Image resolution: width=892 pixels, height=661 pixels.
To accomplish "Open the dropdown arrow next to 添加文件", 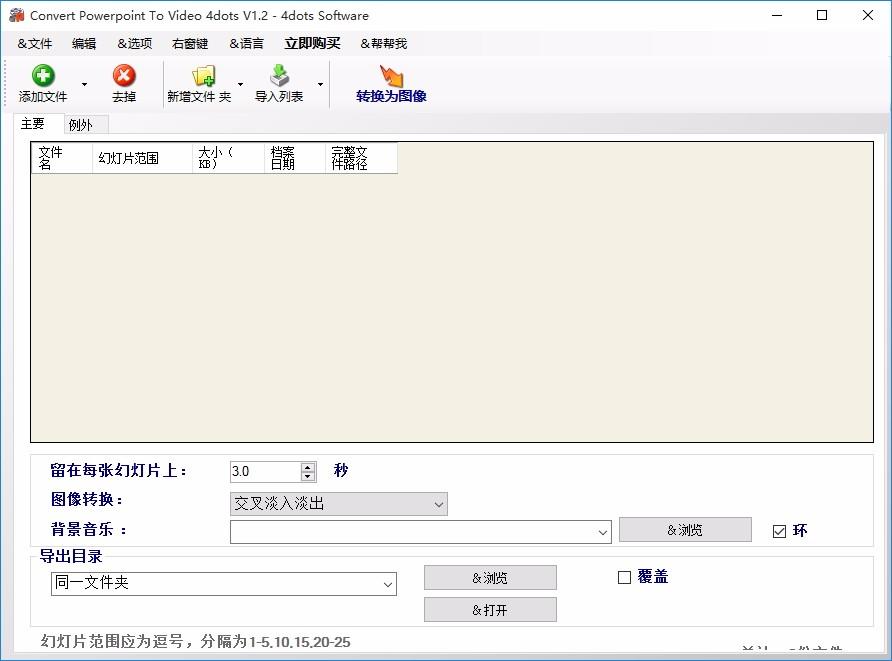I will point(84,84).
